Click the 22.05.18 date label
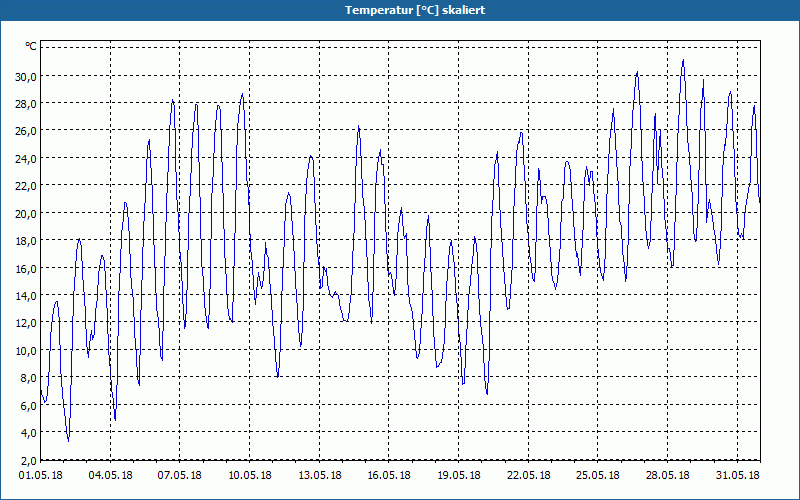Screen dimensions: 800x500 [x=529, y=476]
